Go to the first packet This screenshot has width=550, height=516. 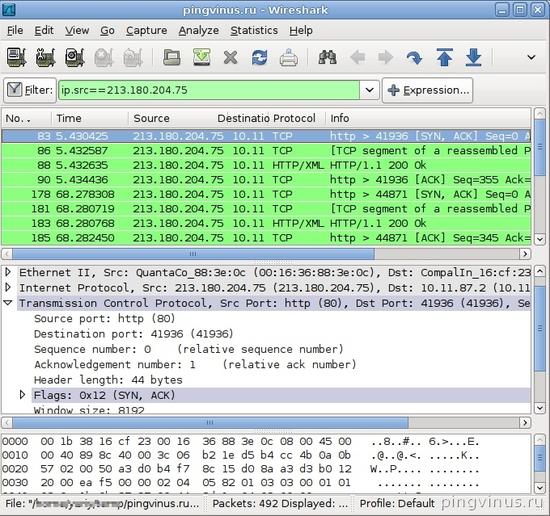(x=444, y=57)
